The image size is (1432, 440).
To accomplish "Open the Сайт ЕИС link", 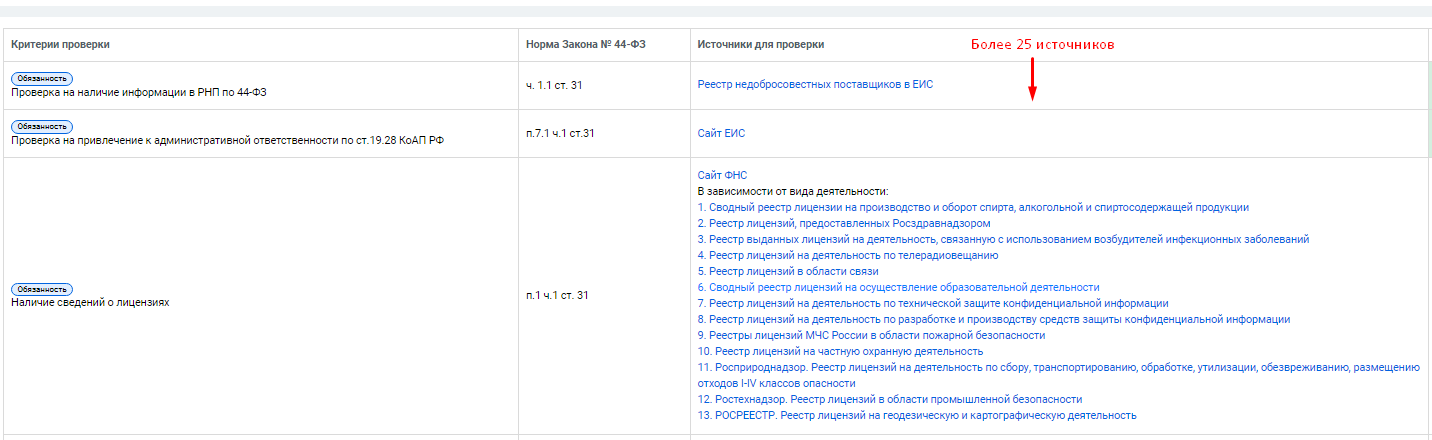I will (x=721, y=133).
